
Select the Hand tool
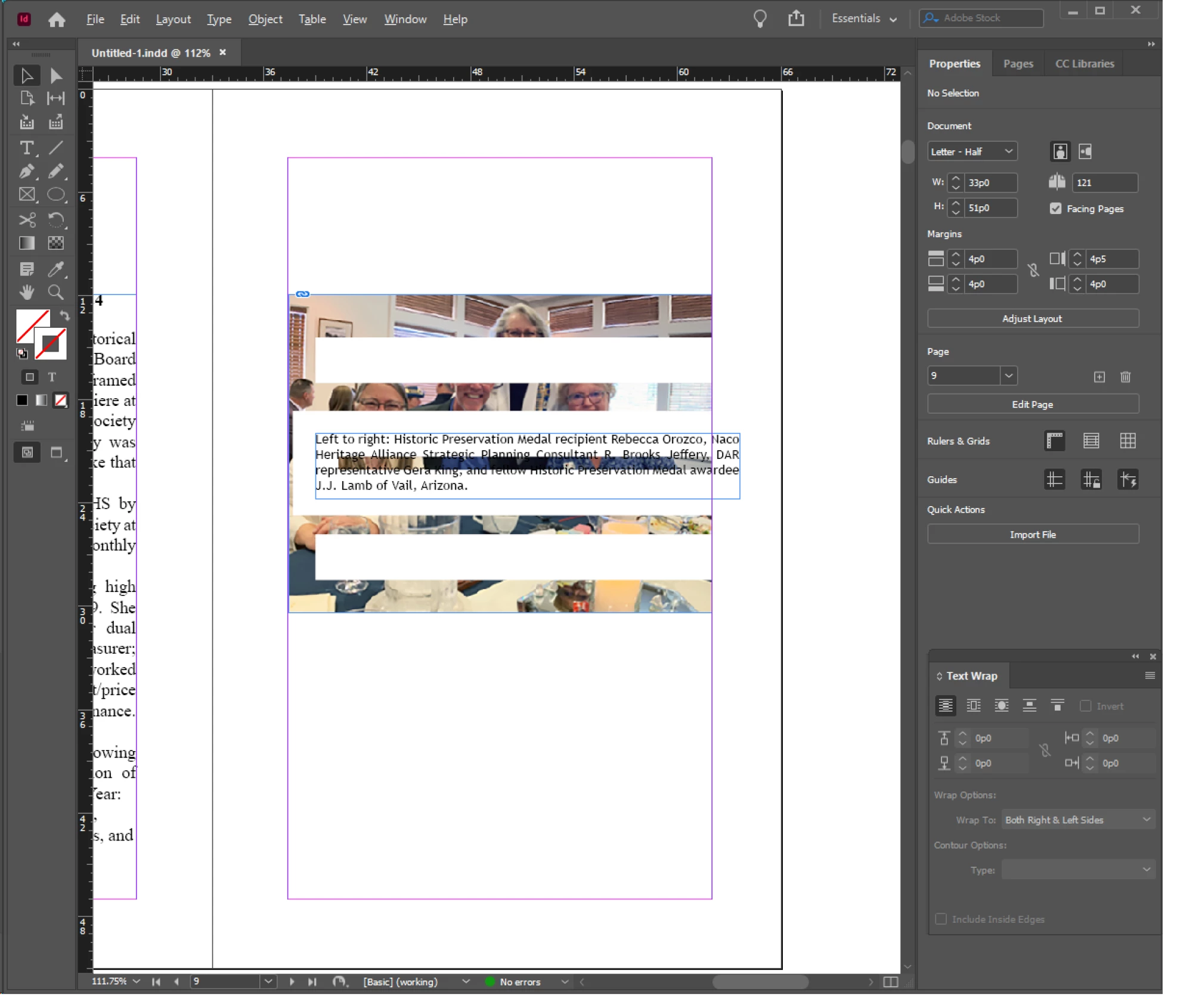click(x=26, y=293)
